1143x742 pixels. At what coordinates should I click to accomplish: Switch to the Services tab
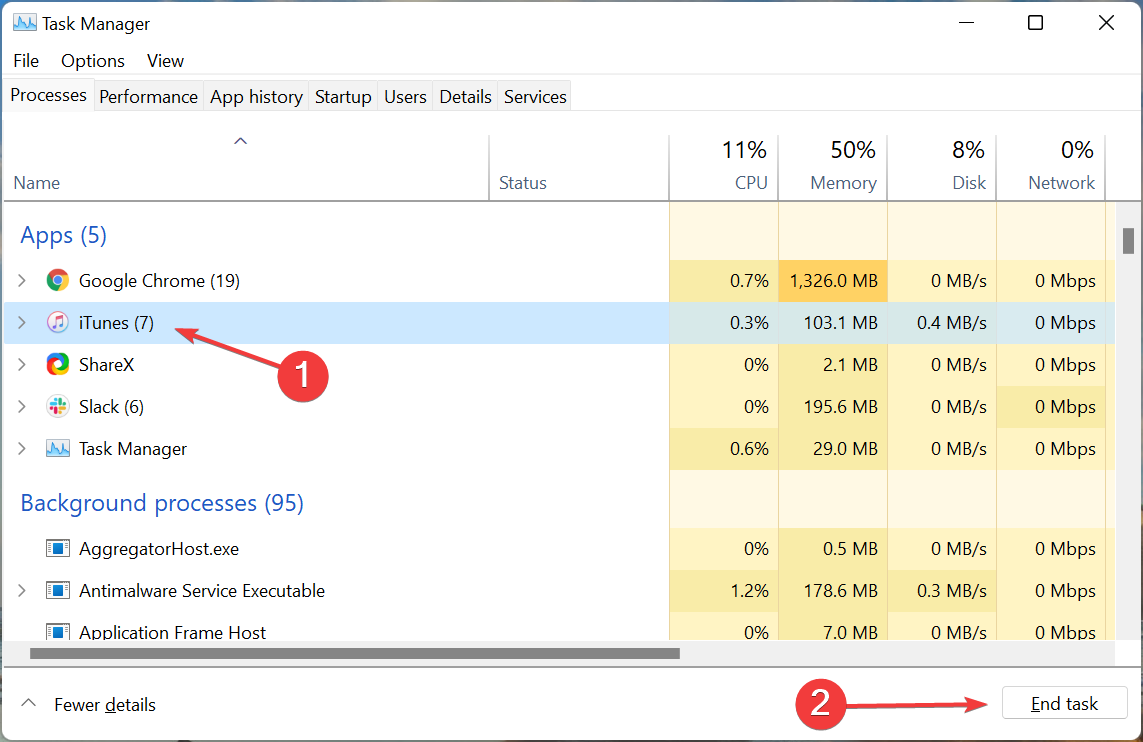(x=534, y=95)
